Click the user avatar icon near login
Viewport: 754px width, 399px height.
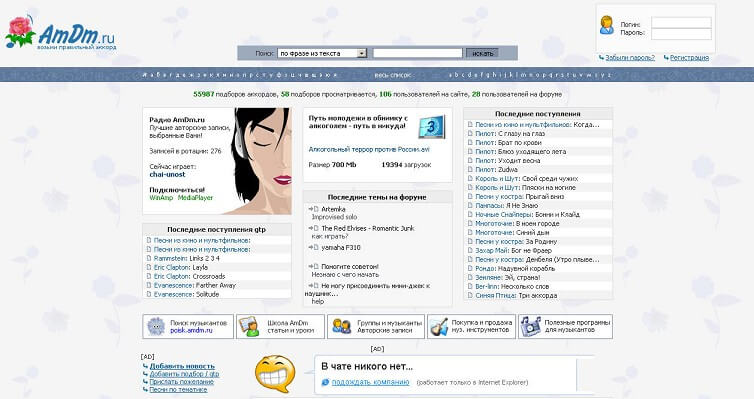coord(607,25)
